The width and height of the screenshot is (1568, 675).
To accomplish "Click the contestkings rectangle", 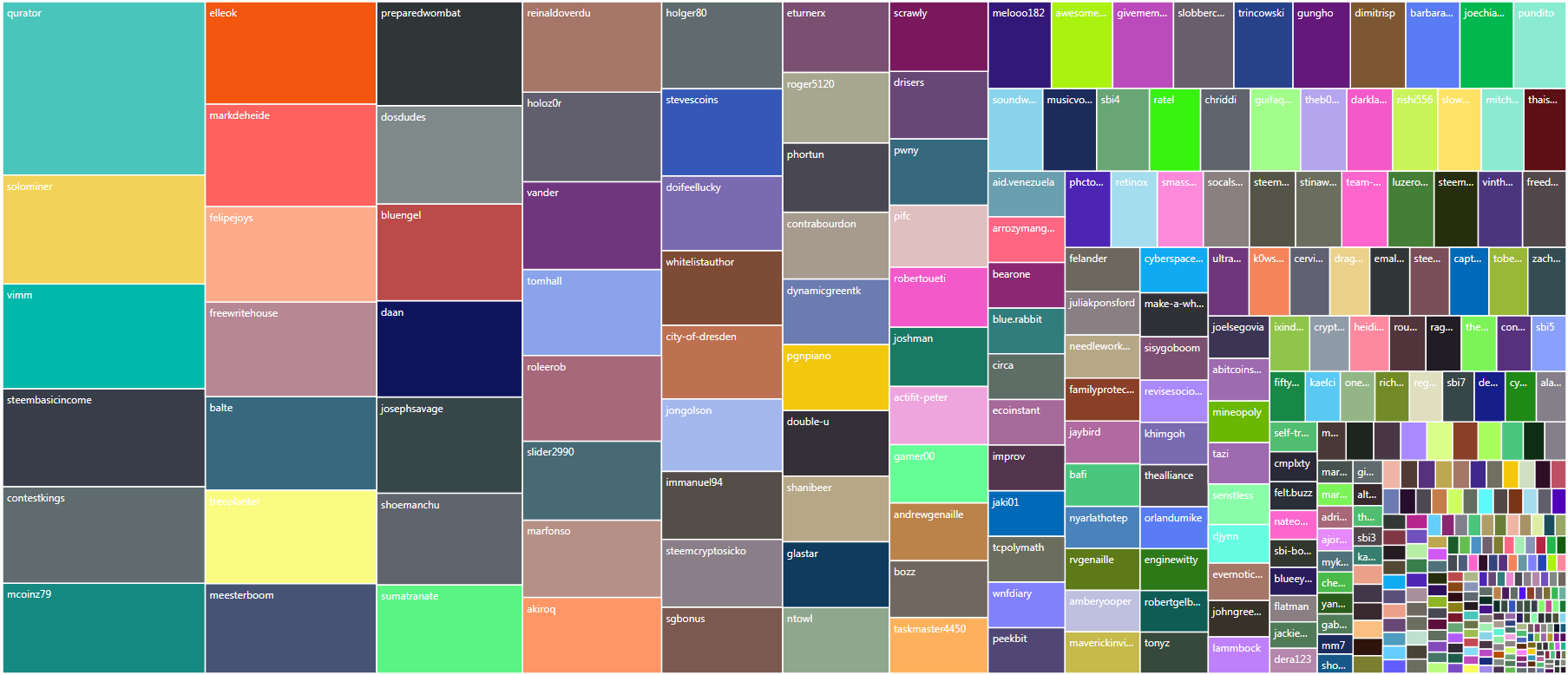I will (103, 534).
